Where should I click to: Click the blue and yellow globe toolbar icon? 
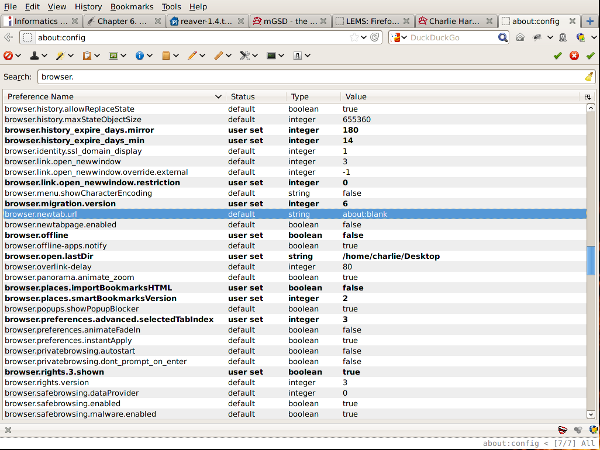pyautogui.click(x=580, y=38)
